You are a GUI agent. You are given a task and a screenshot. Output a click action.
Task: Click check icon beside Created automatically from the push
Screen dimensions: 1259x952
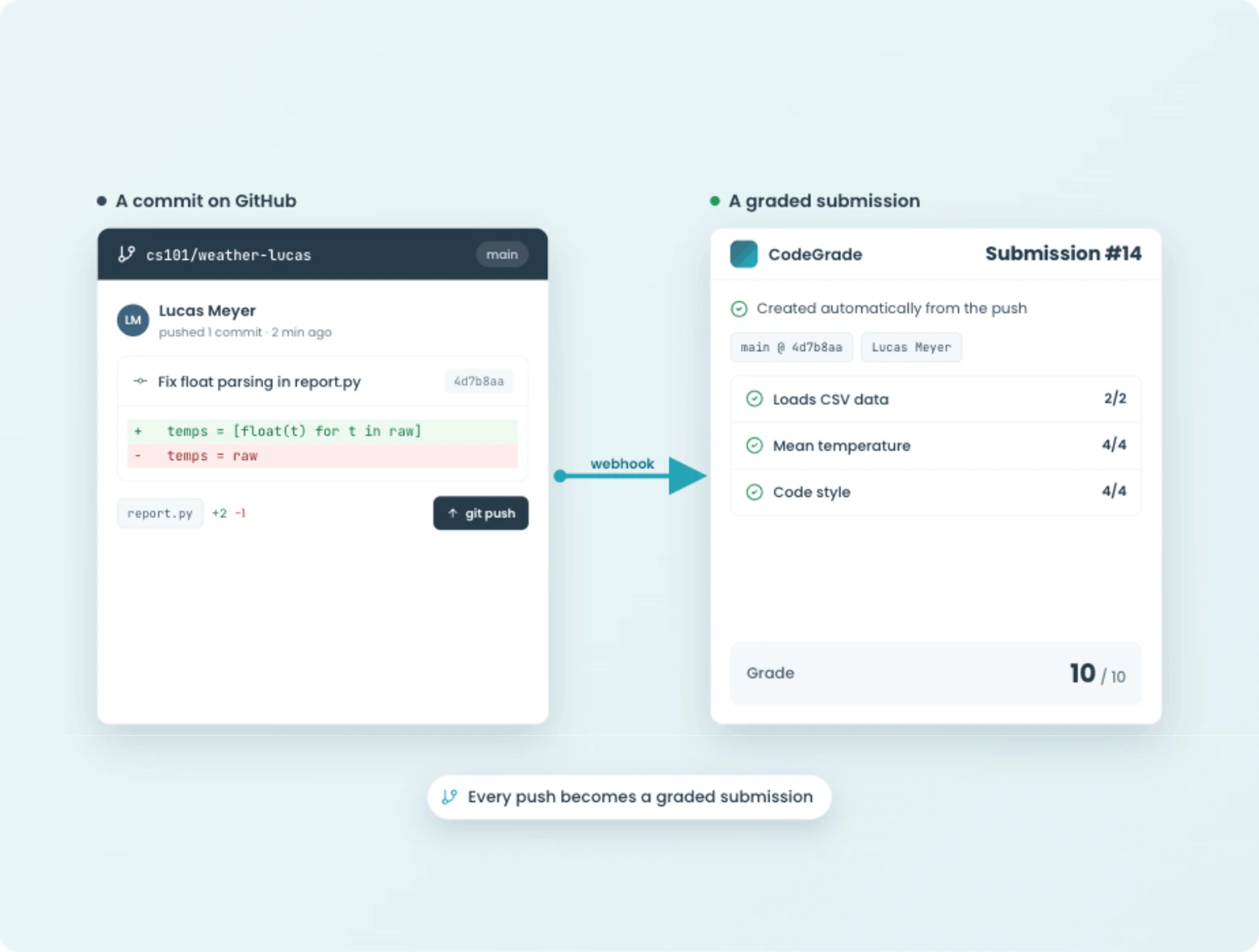coord(739,309)
